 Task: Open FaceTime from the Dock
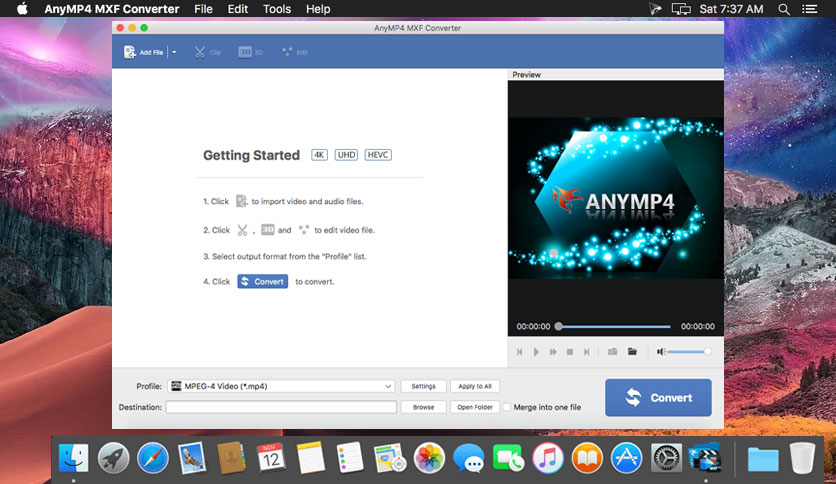(x=508, y=457)
